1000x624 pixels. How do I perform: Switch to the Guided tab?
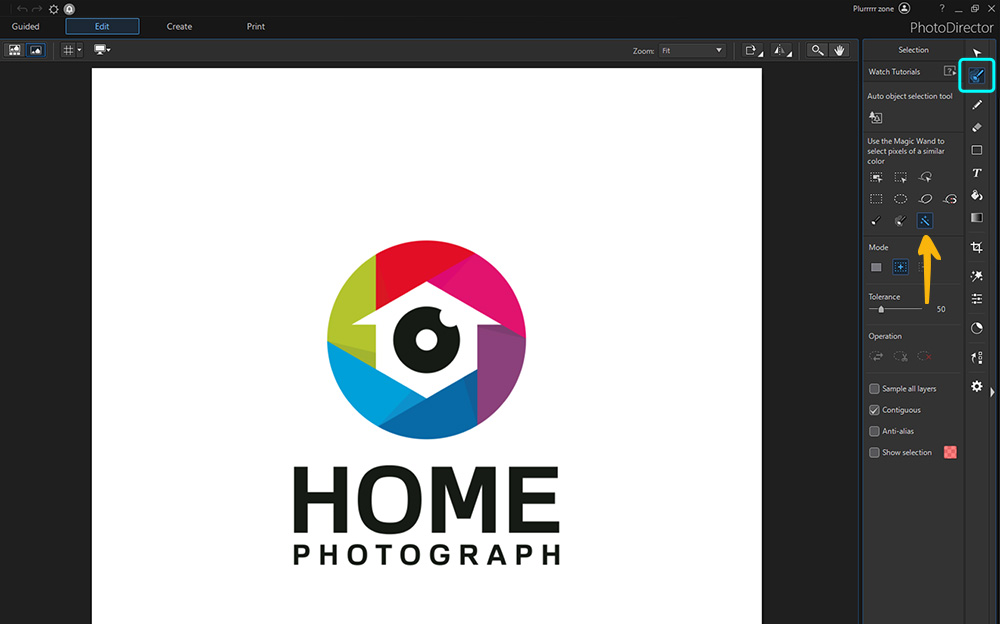[x=26, y=26]
